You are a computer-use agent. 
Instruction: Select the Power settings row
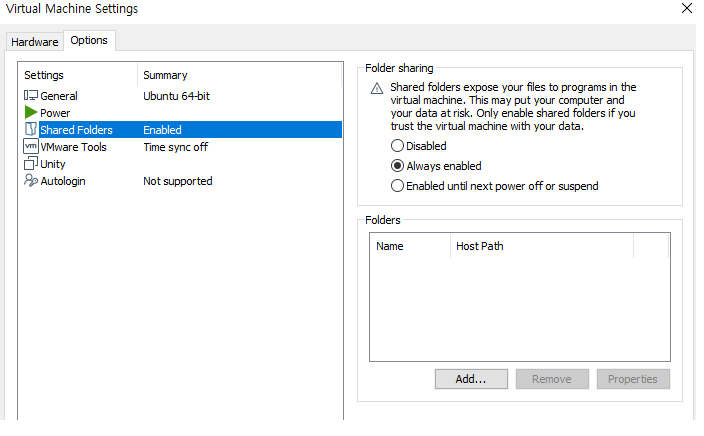pyautogui.click(x=182, y=113)
